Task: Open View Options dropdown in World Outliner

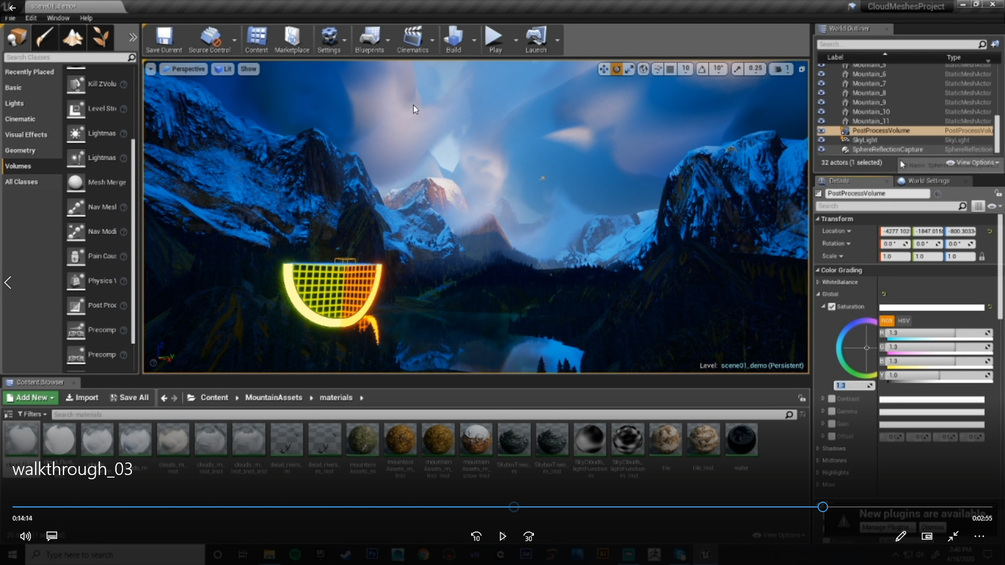Action: (972, 163)
